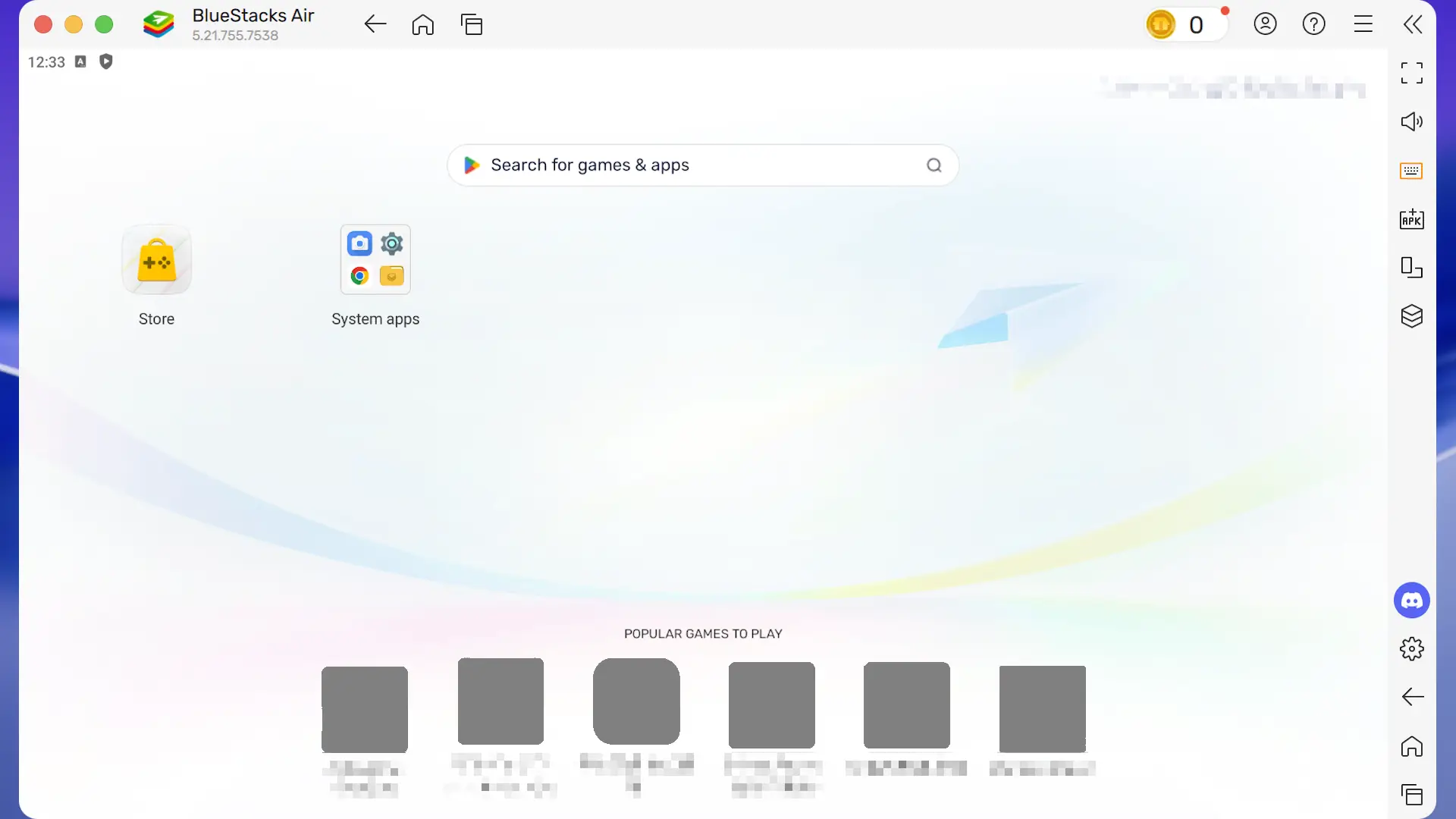This screenshot has width=1456, height=819.
Task: Click the volume speaker icon
Action: [x=1411, y=121]
